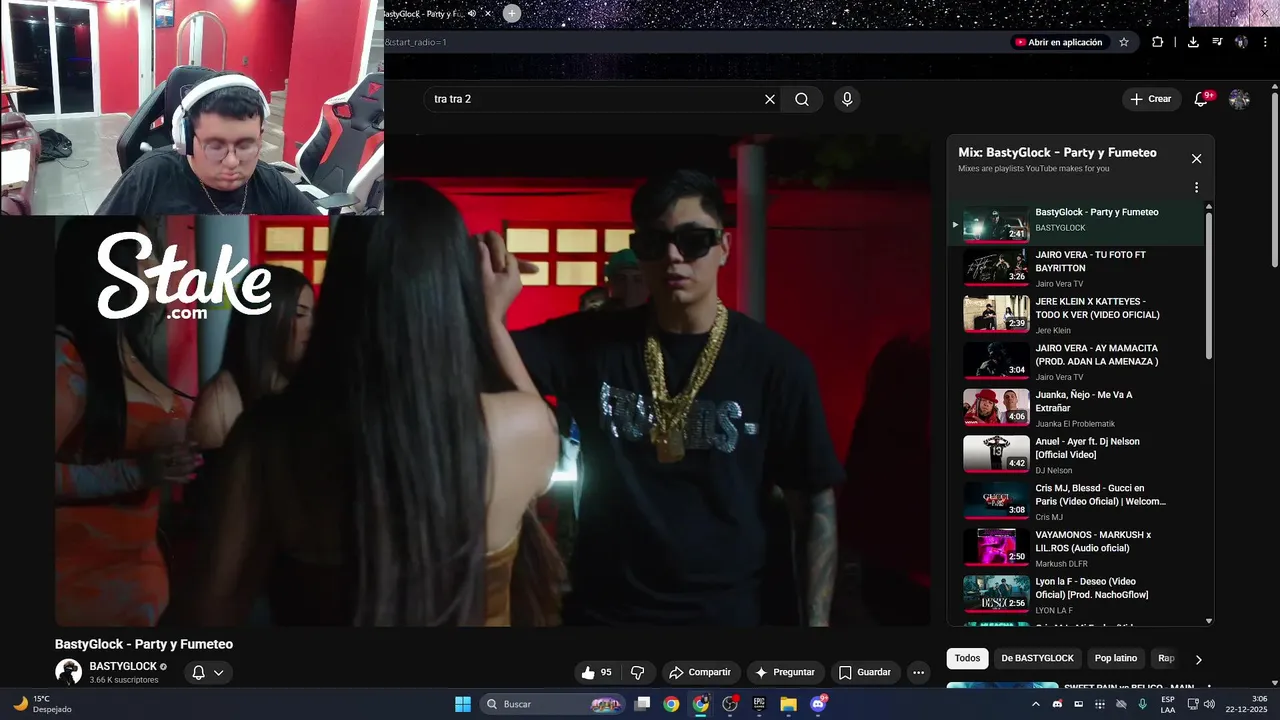This screenshot has height=720, width=1280.
Task: Open Google Chrome on taskbar
Action: click(x=671, y=704)
